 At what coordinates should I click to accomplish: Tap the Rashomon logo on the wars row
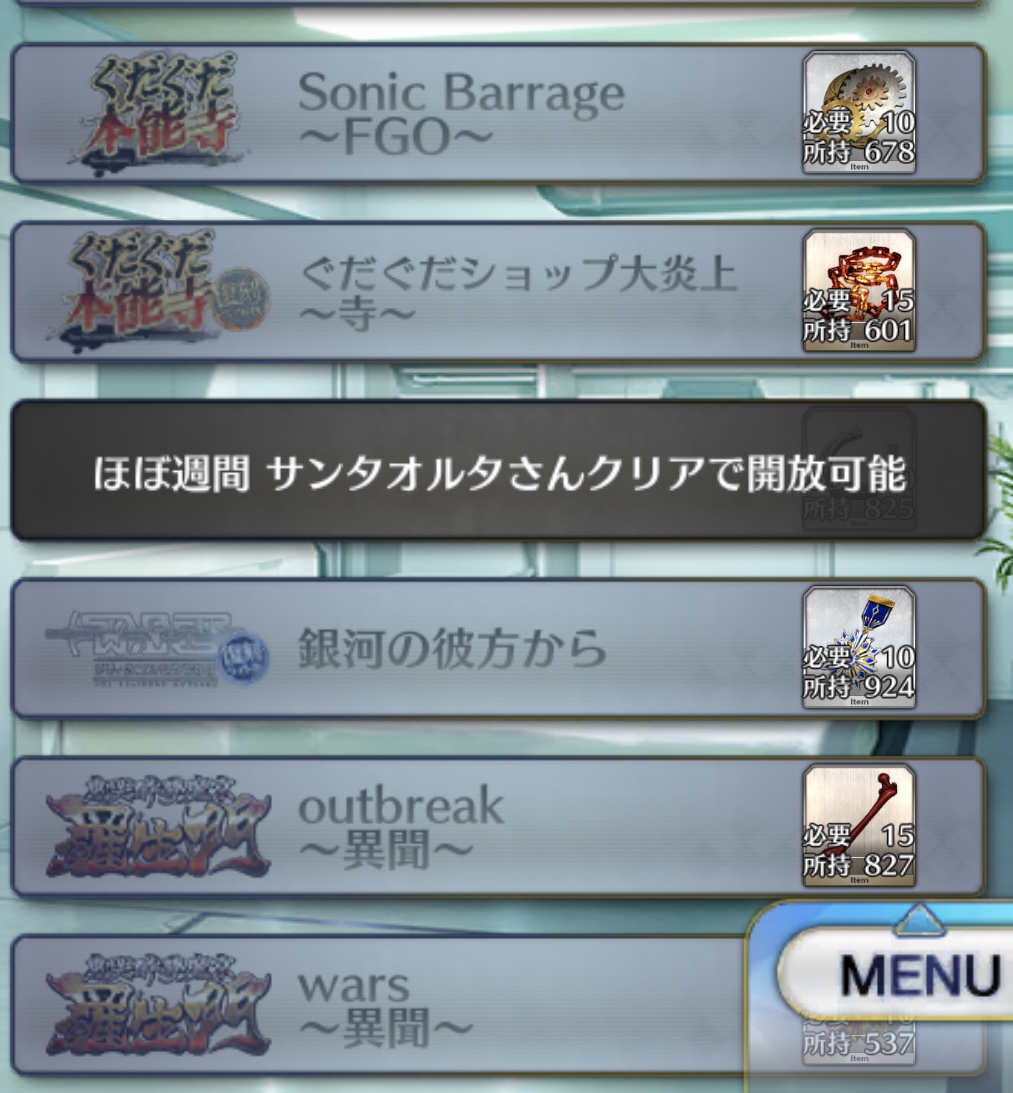tap(158, 1005)
